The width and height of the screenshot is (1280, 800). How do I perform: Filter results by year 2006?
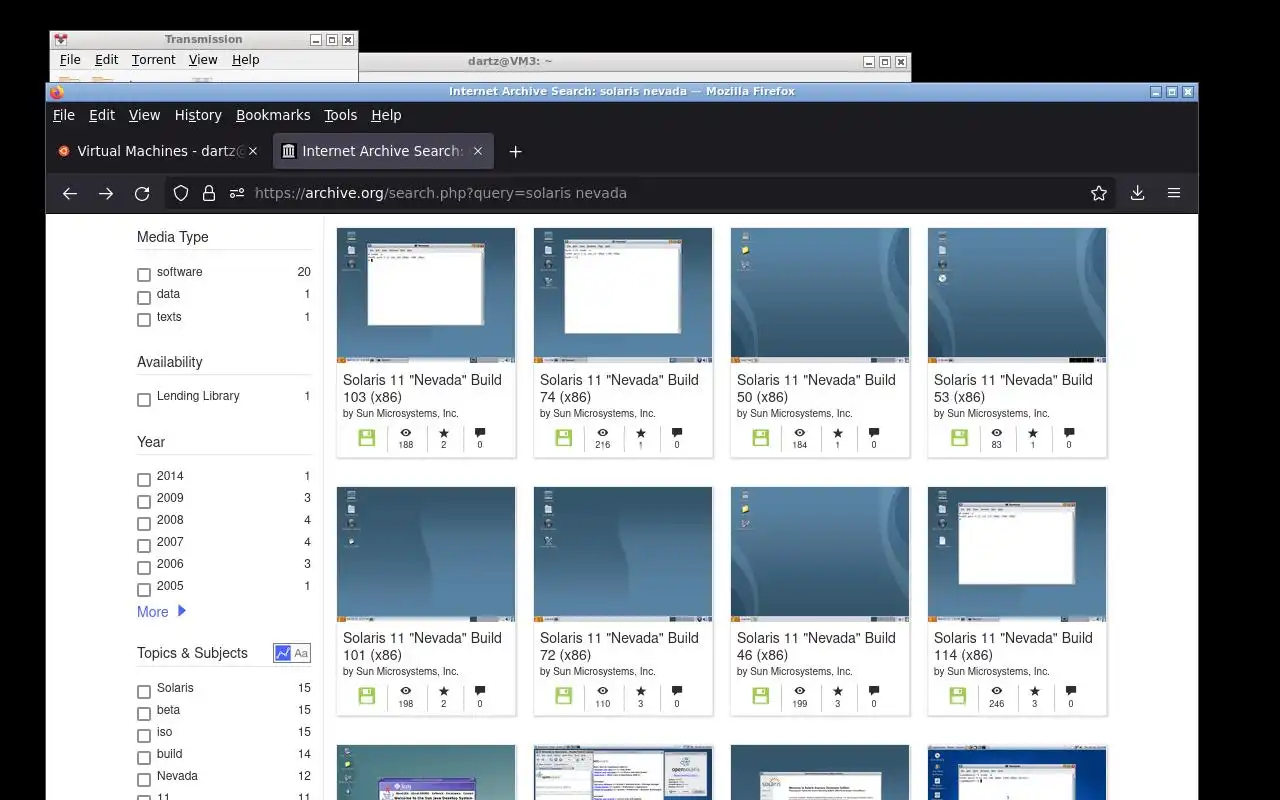pyautogui.click(x=144, y=568)
